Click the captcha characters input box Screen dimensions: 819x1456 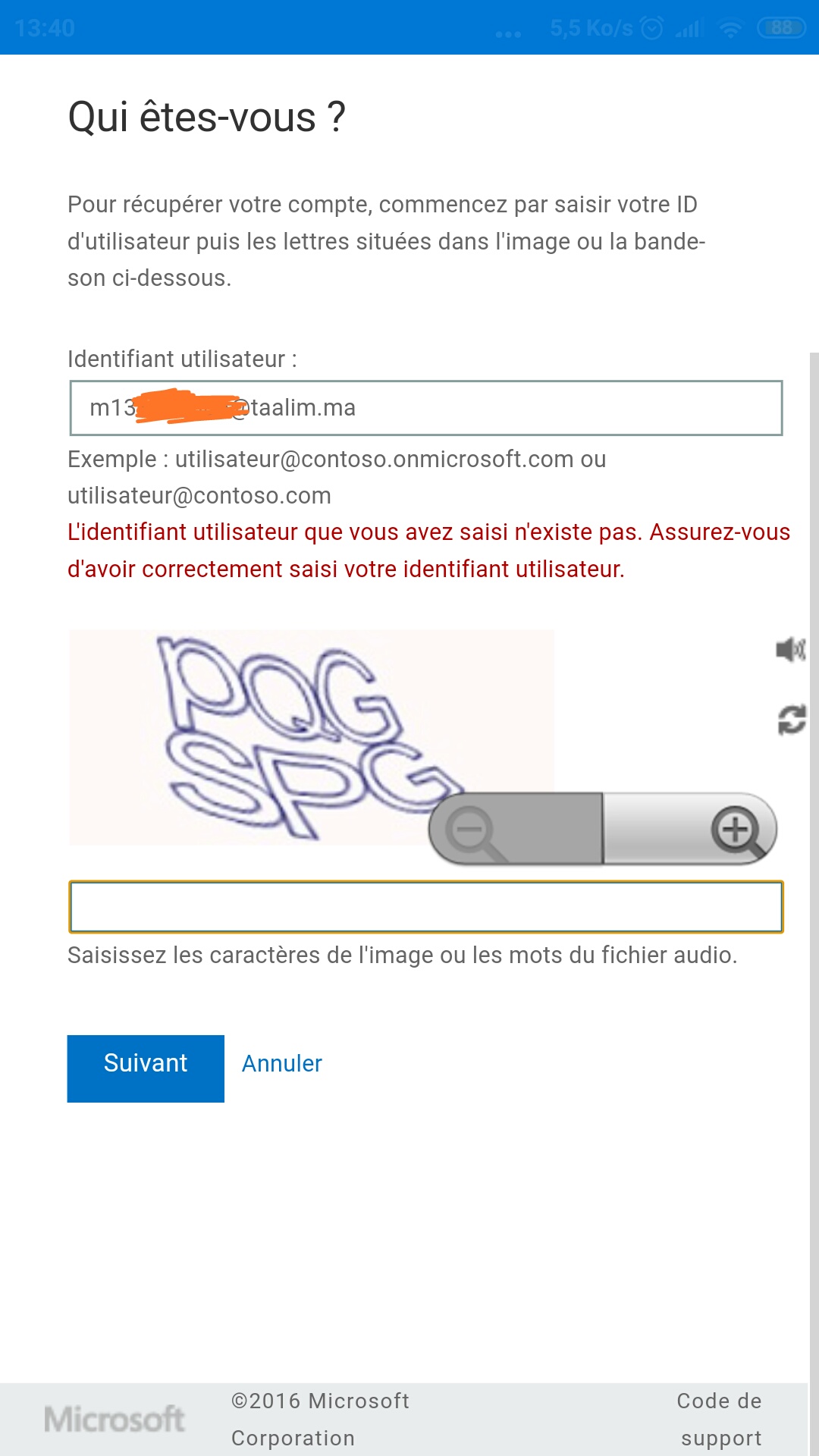point(425,907)
